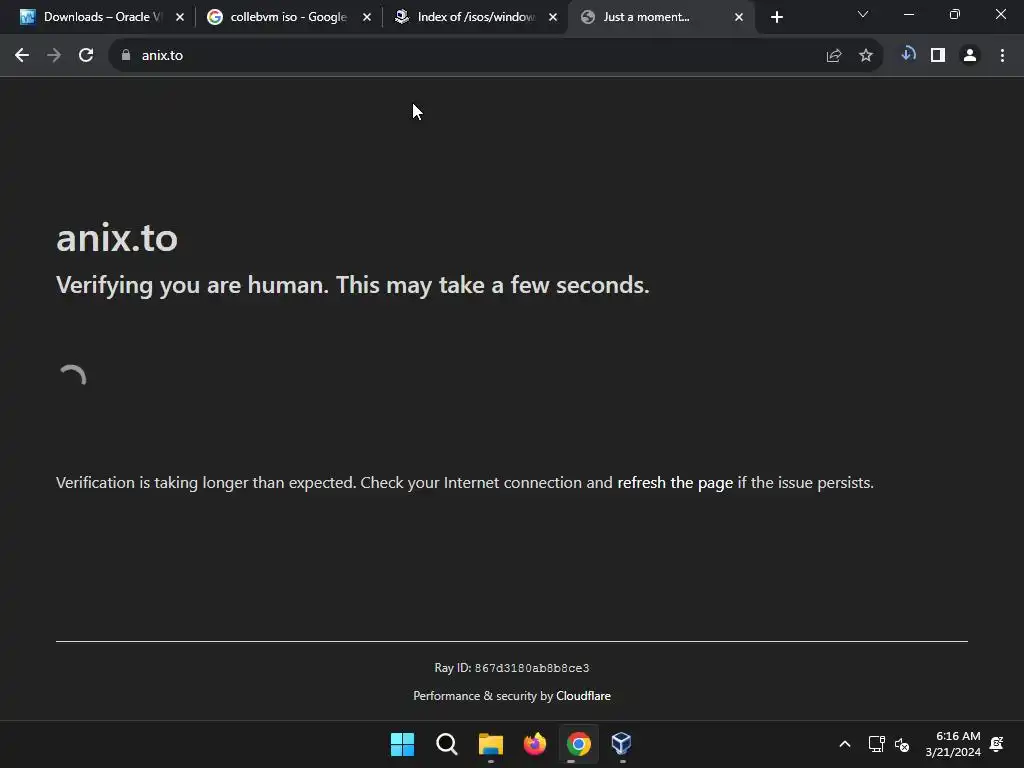This screenshot has height=768, width=1024.
Task: Share this page icon in address bar
Action: 833,56
